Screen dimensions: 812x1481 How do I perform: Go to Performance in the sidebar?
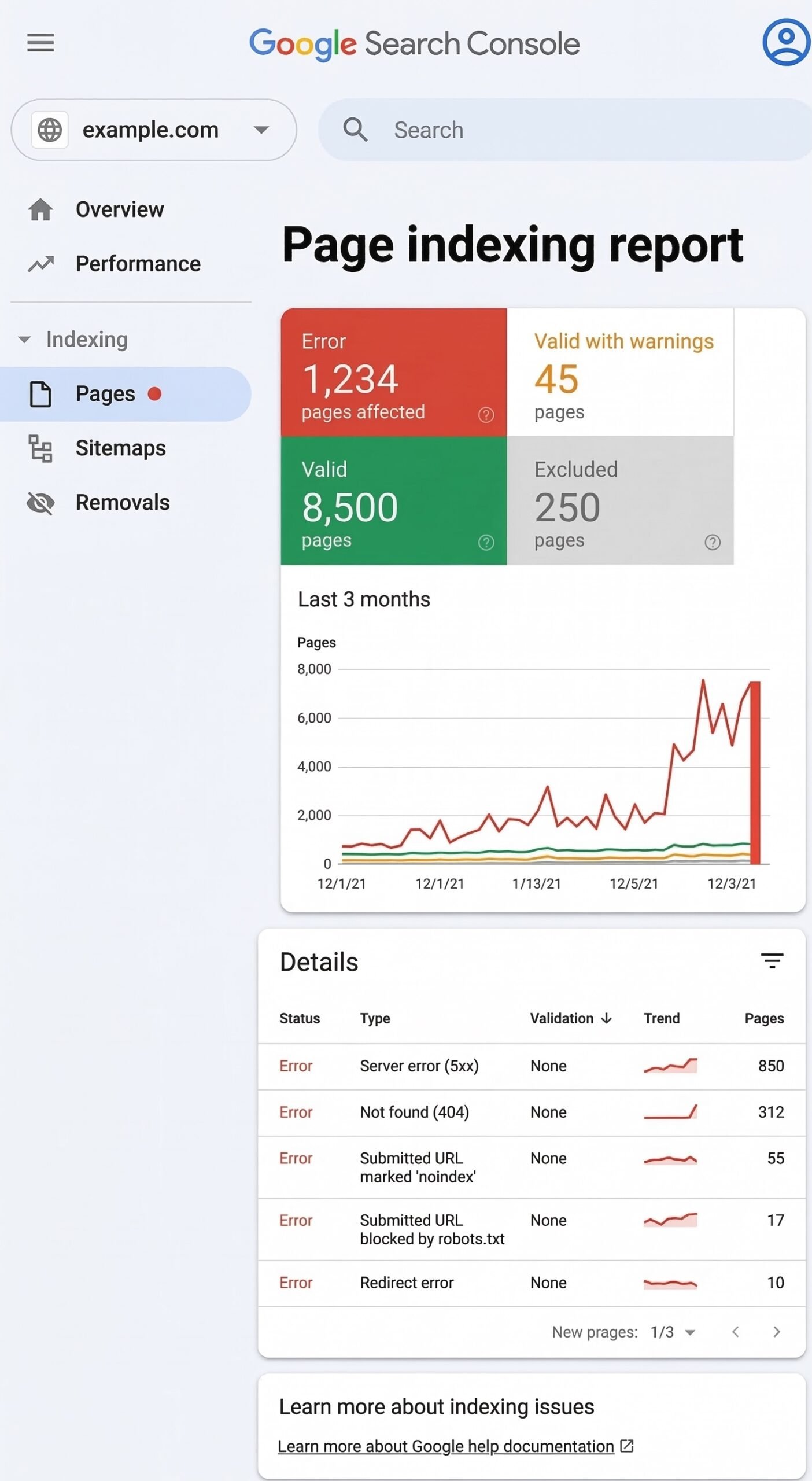click(x=138, y=264)
